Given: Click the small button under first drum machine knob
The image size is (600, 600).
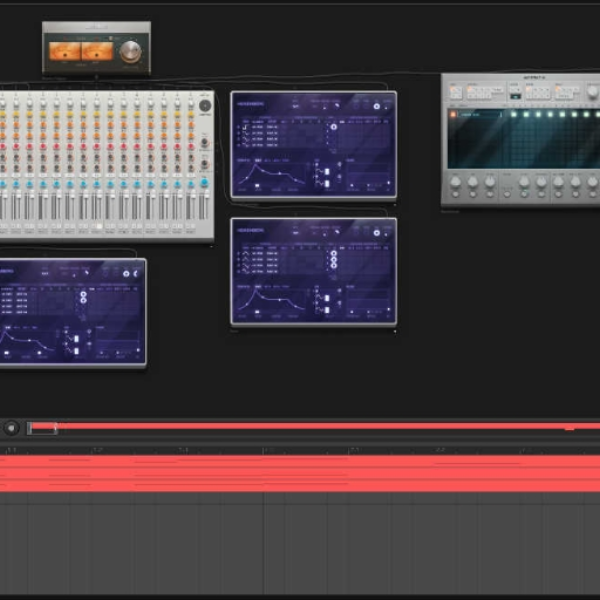Looking at the screenshot, I should click(455, 195).
